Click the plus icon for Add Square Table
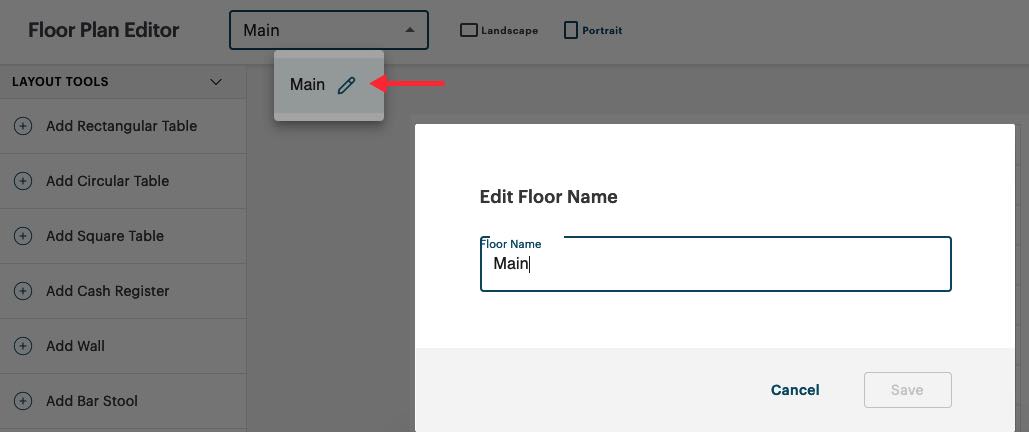 [x=23, y=236]
